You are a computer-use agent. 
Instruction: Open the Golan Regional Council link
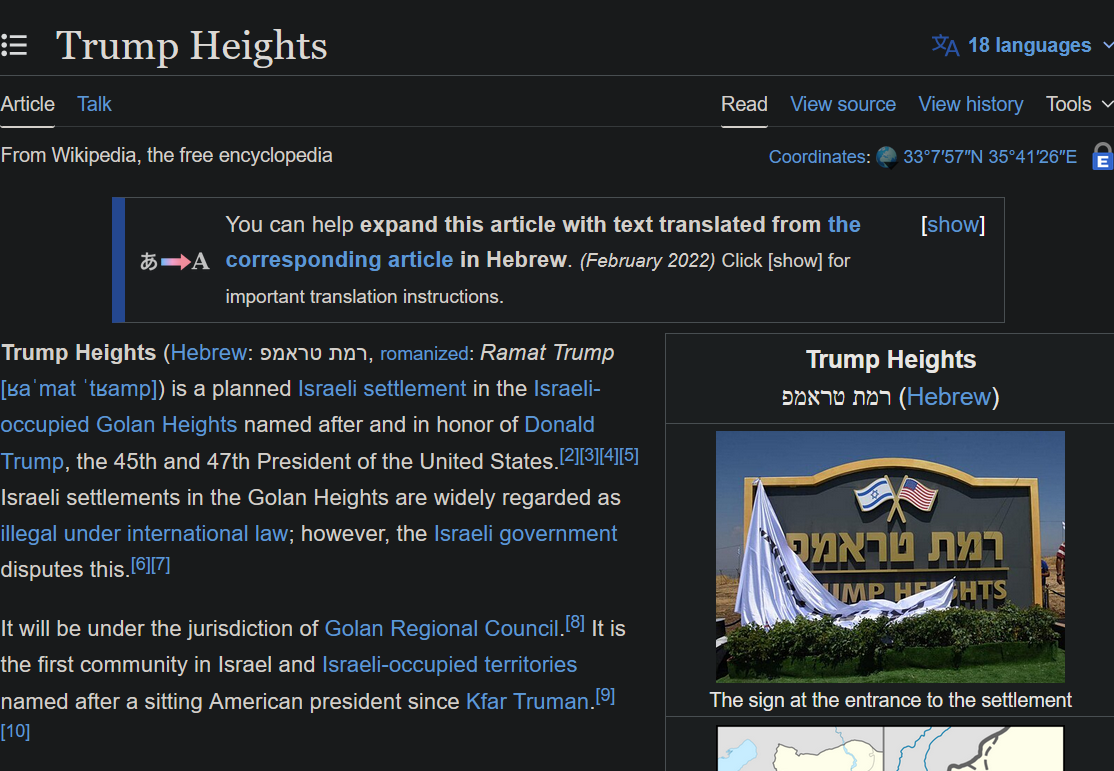pyautogui.click(x=442, y=629)
